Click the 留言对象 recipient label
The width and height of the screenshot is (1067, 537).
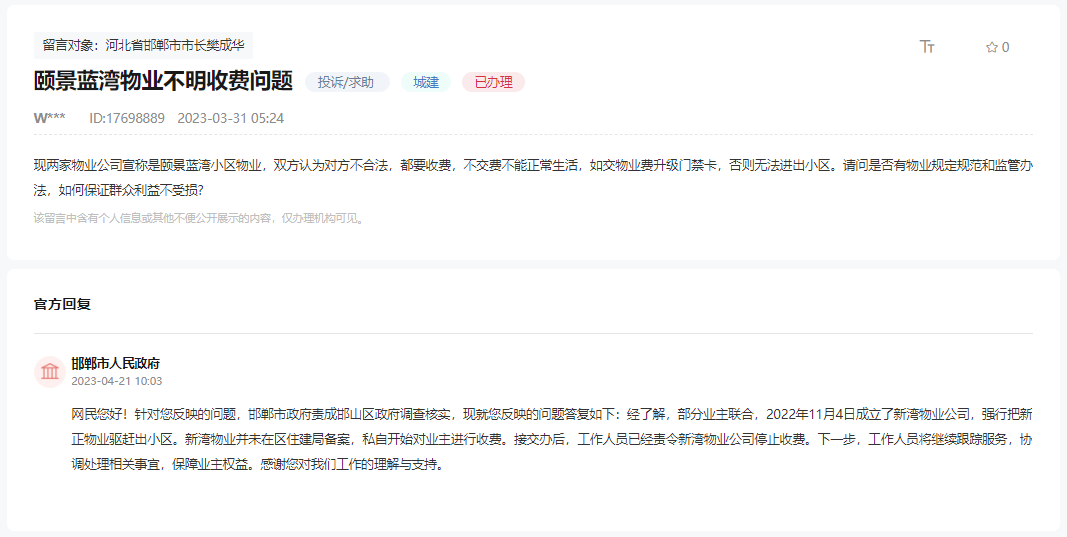[x=144, y=46]
